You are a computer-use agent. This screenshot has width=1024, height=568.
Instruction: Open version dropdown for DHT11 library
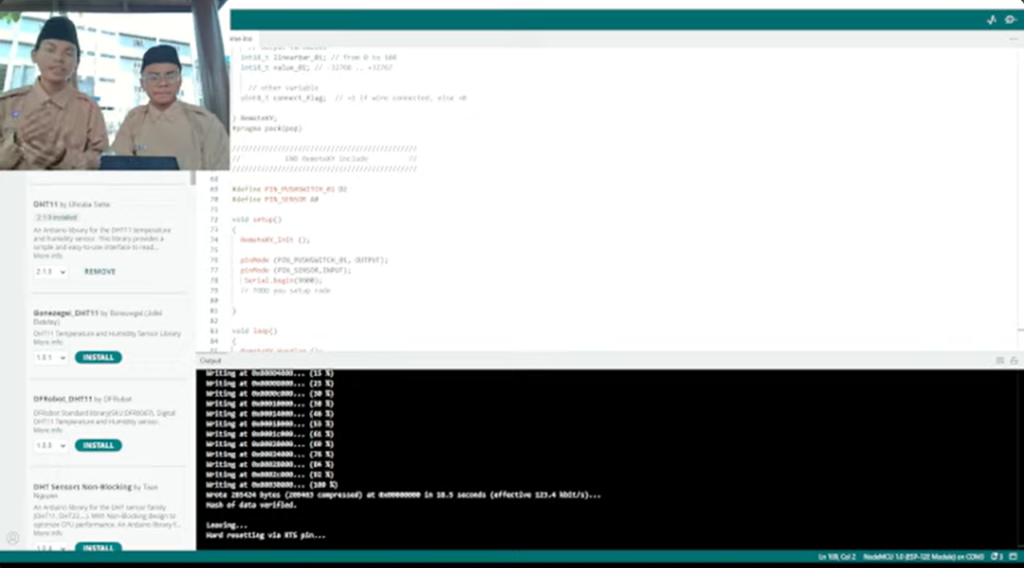click(x=50, y=272)
